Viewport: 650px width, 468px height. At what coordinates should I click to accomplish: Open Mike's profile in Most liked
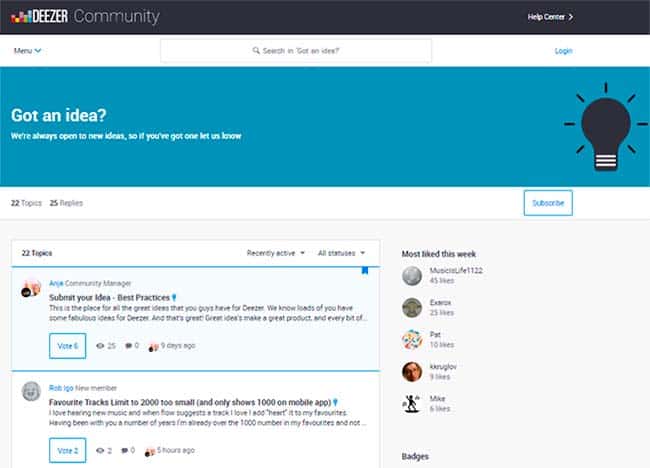point(437,398)
